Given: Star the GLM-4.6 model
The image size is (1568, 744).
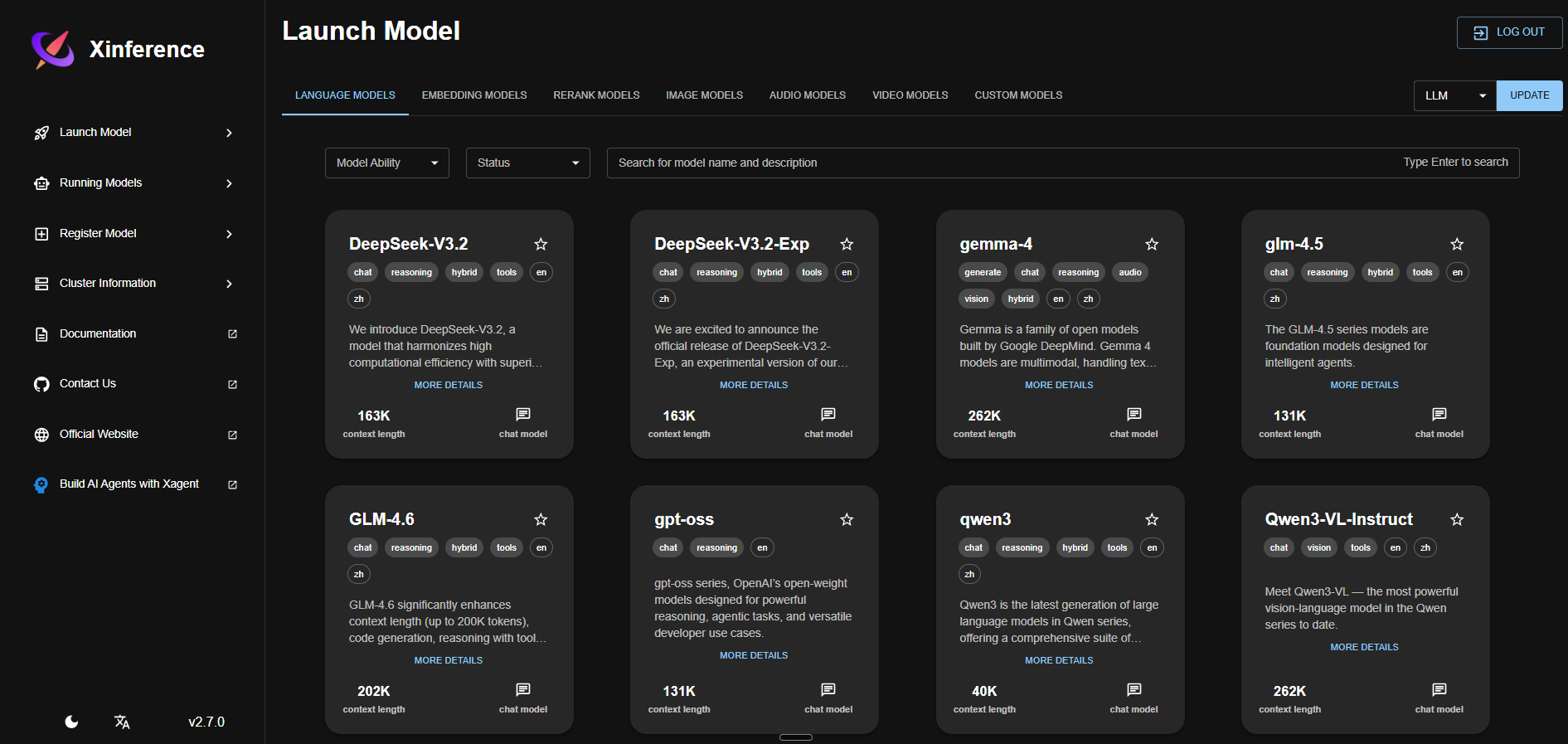Looking at the screenshot, I should (541, 519).
